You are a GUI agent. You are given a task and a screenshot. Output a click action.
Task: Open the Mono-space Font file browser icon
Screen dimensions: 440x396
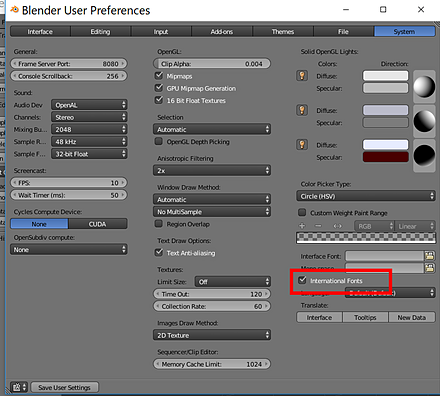tap(430, 268)
